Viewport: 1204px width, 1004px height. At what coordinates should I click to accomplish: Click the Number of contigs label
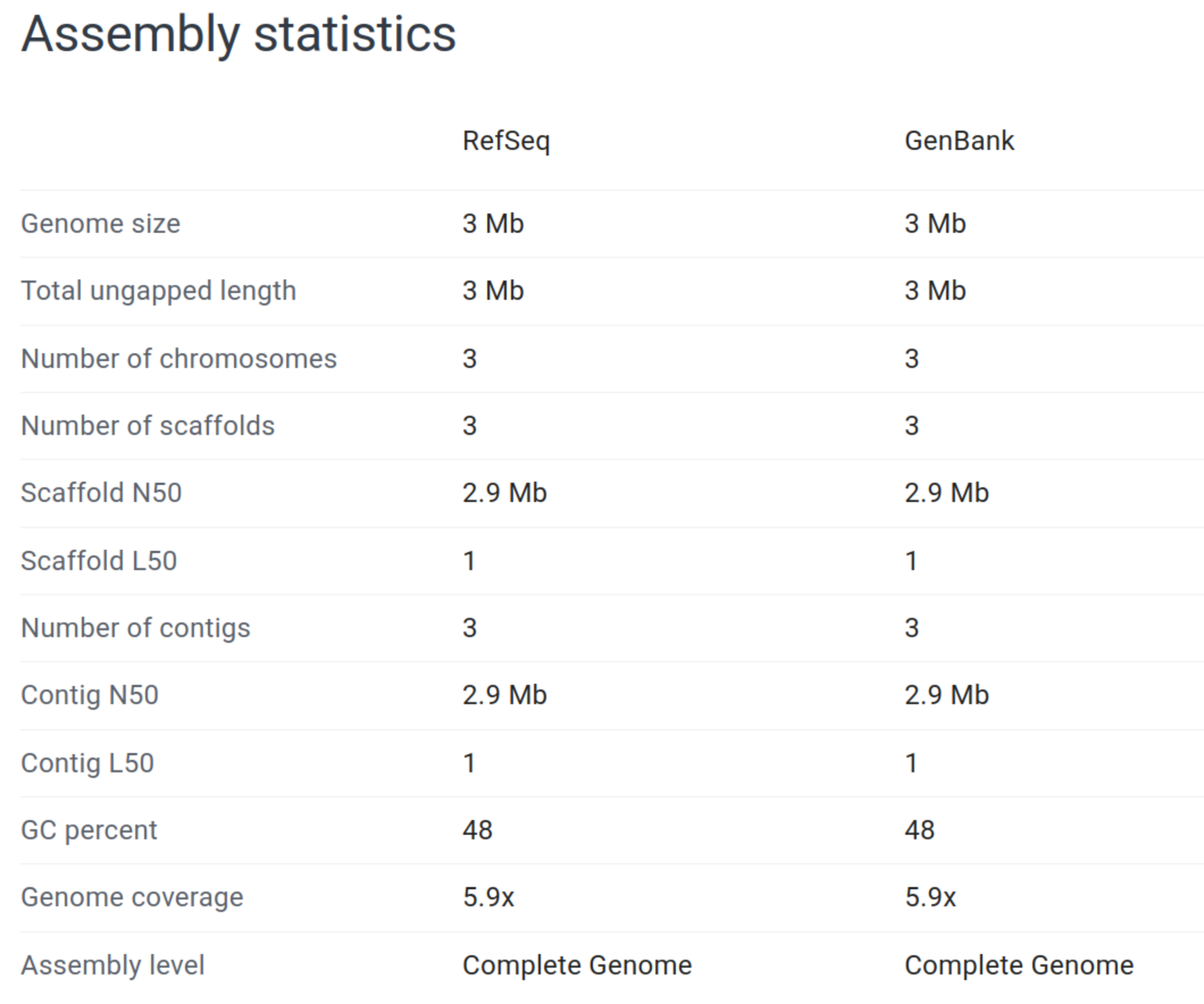(136, 629)
